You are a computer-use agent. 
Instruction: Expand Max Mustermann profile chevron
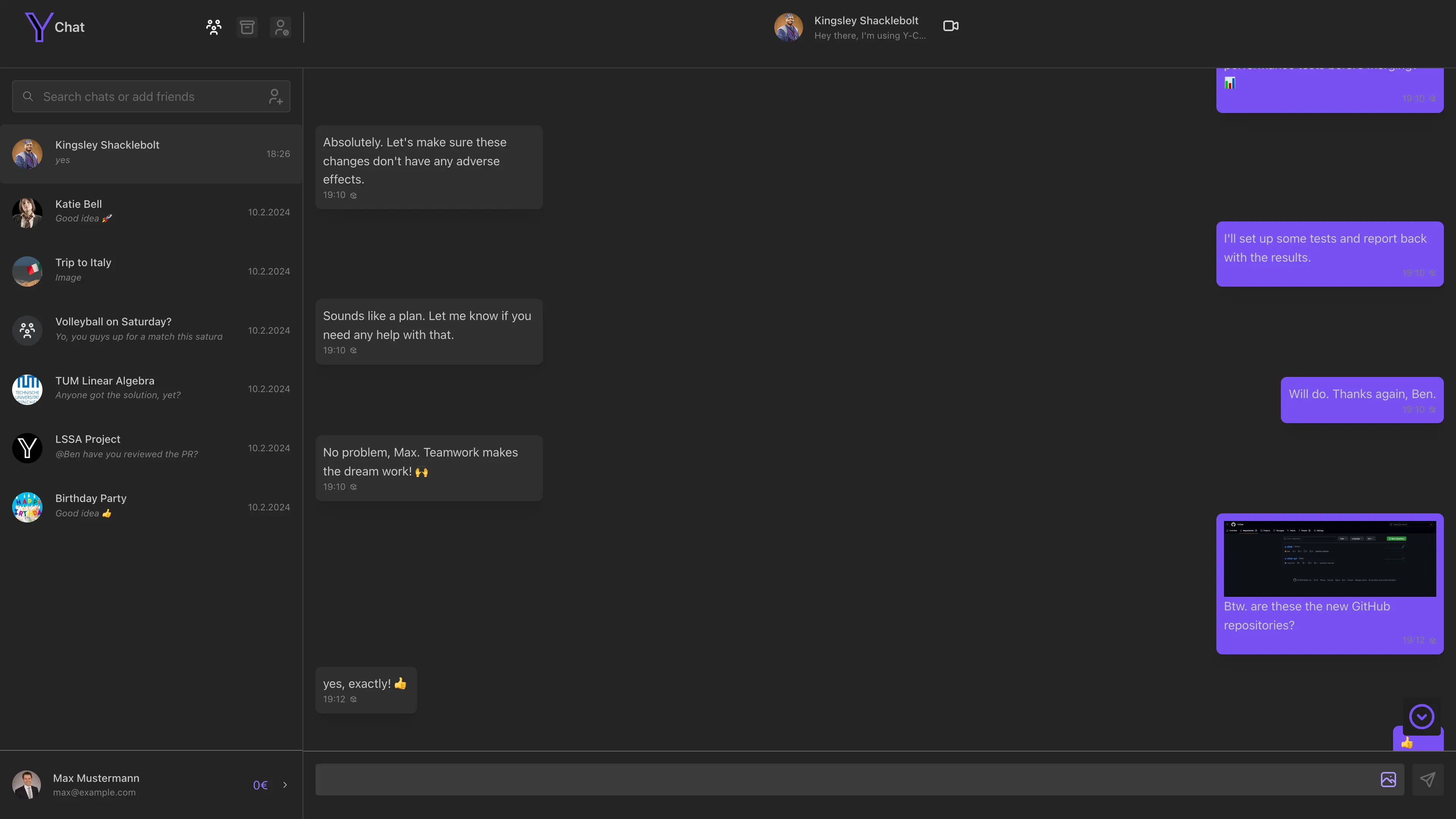285,784
